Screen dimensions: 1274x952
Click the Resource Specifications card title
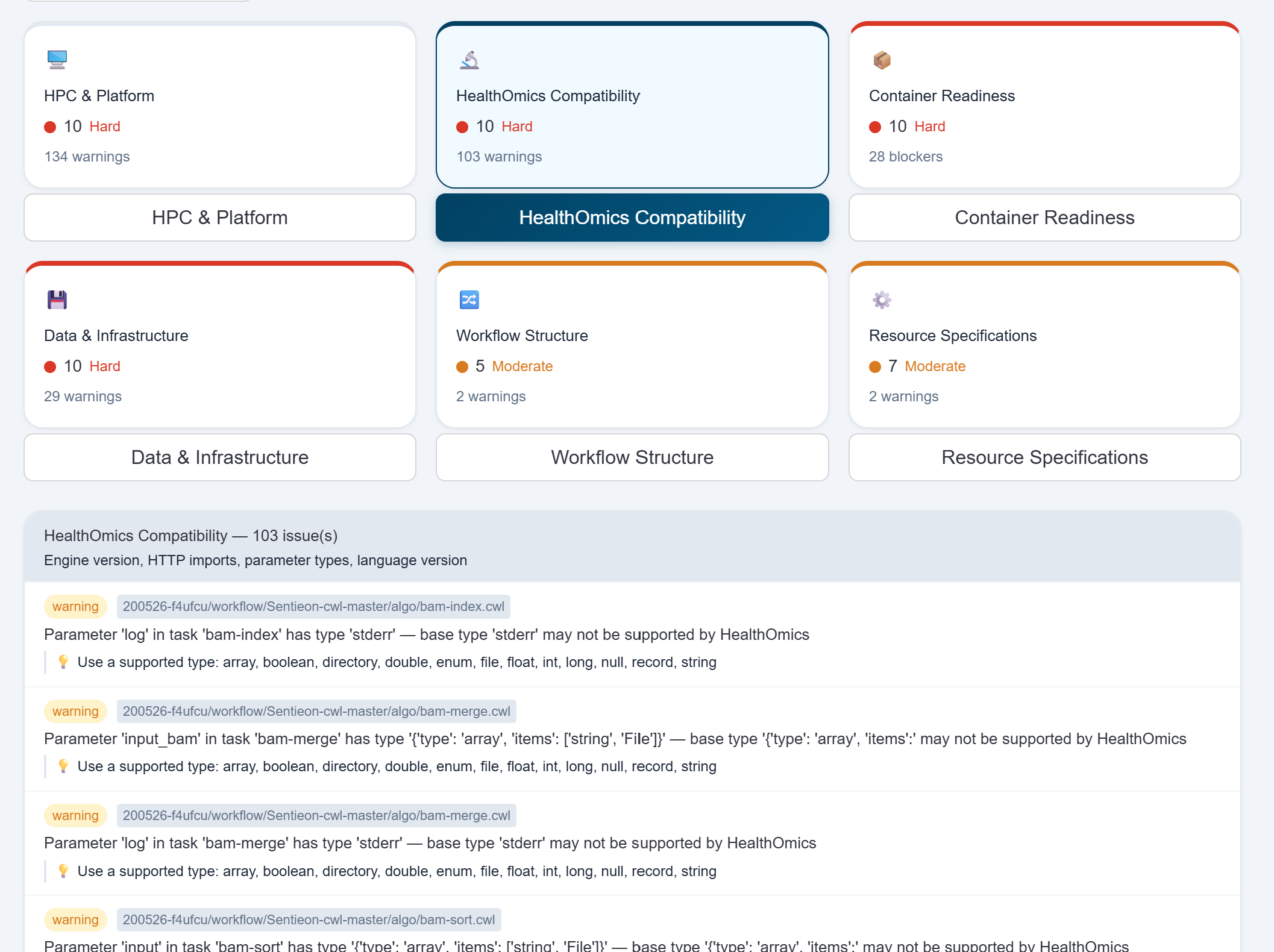click(953, 336)
